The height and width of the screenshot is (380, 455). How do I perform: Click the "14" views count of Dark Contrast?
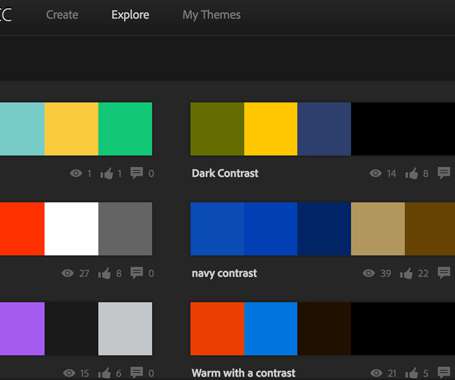pos(391,173)
